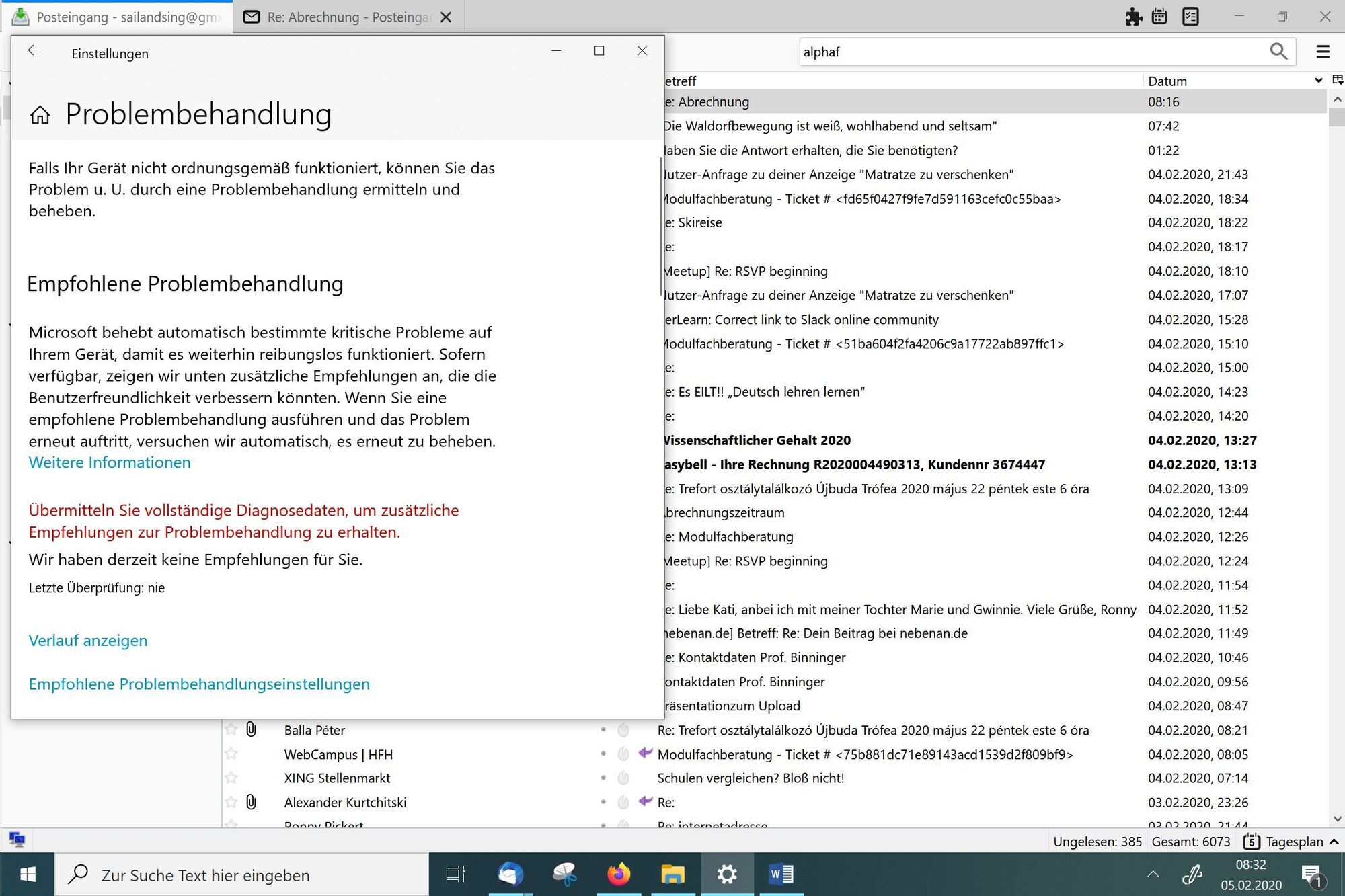Open the Weitere Informationen link

(110, 462)
